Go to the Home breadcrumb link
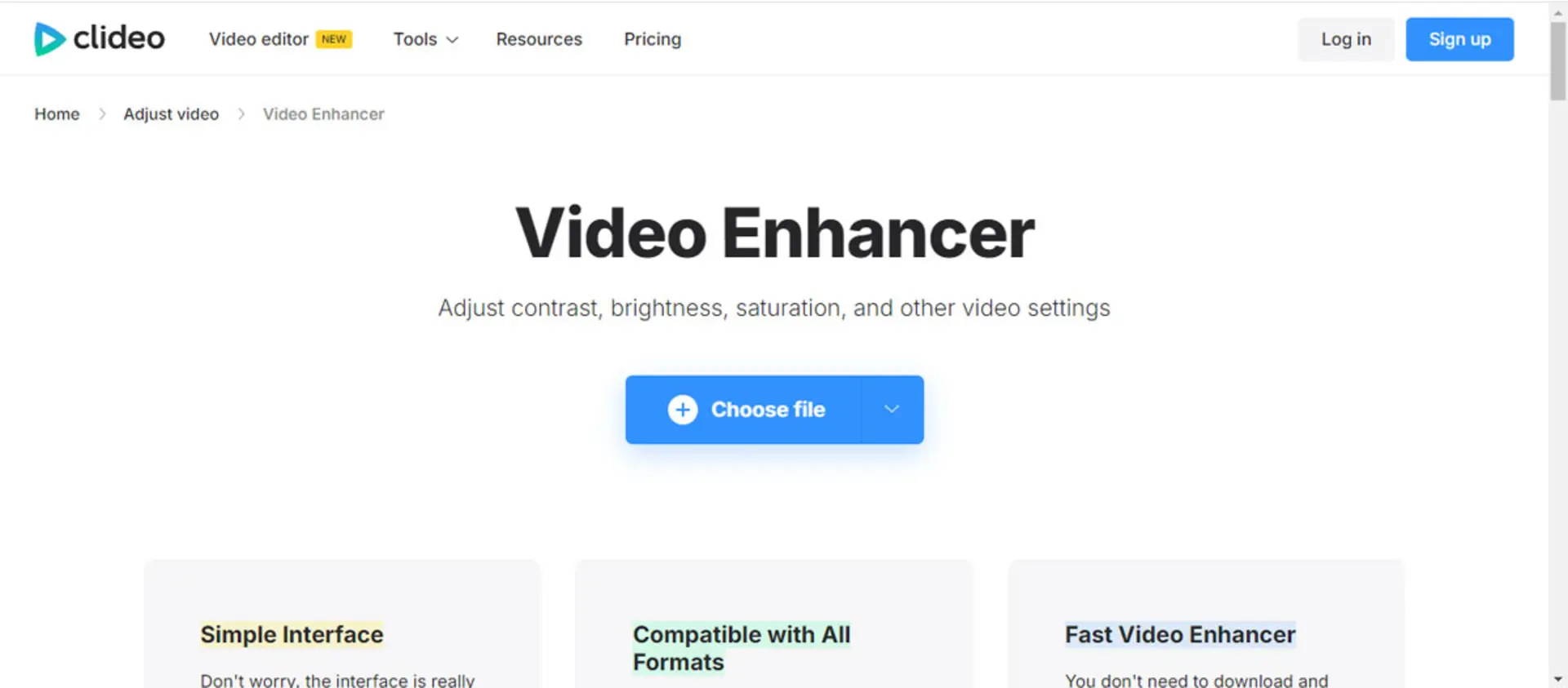The image size is (1568, 688). [x=57, y=114]
